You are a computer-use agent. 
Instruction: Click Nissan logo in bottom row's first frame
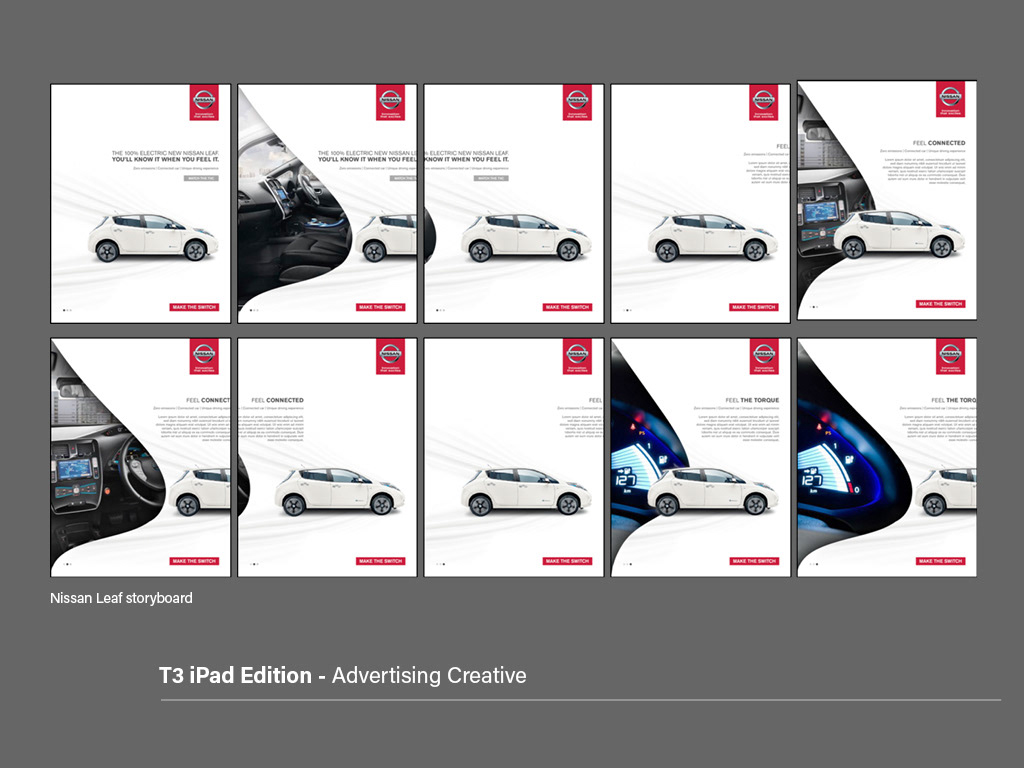[204, 357]
